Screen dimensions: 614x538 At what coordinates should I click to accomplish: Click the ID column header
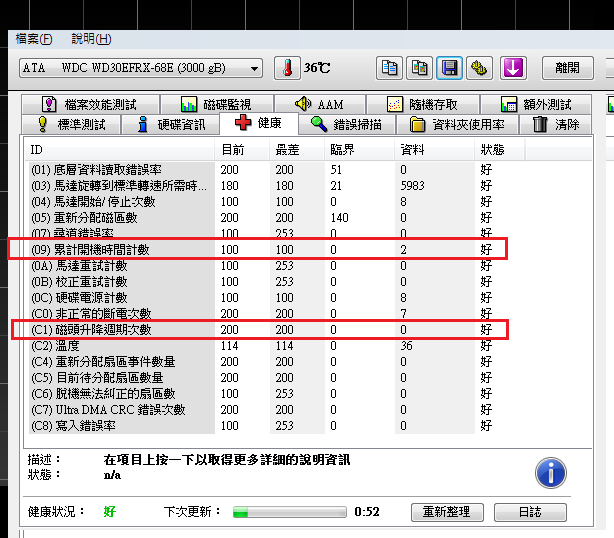(x=120, y=150)
